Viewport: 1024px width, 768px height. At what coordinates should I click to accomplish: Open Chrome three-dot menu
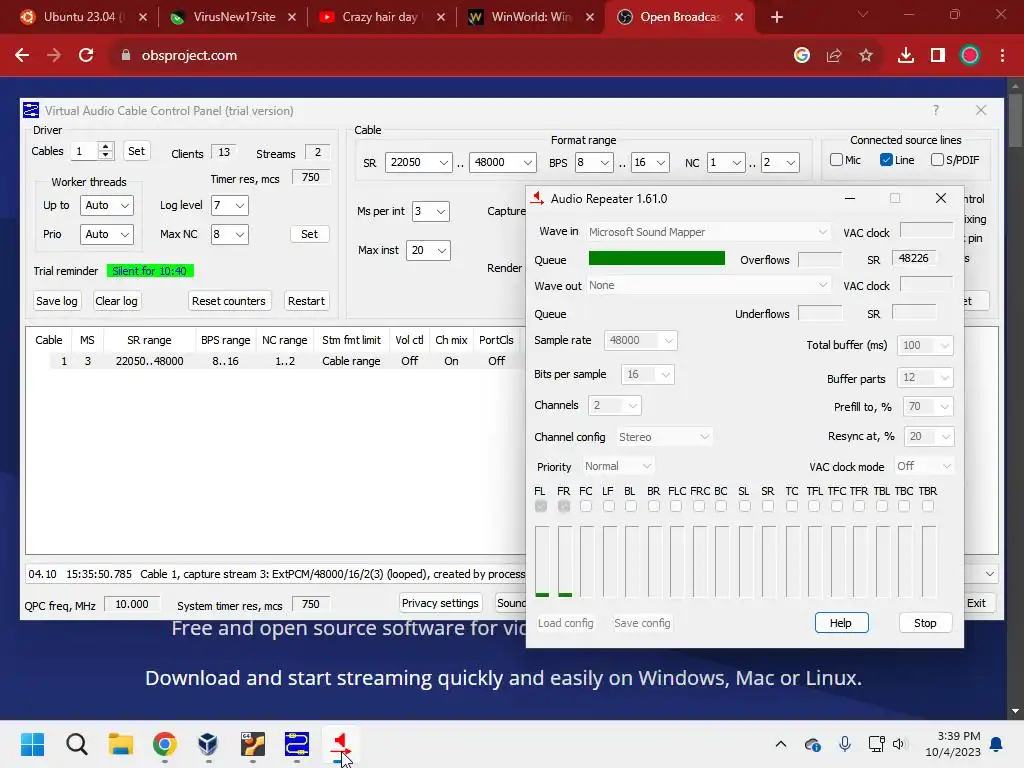[1002, 56]
